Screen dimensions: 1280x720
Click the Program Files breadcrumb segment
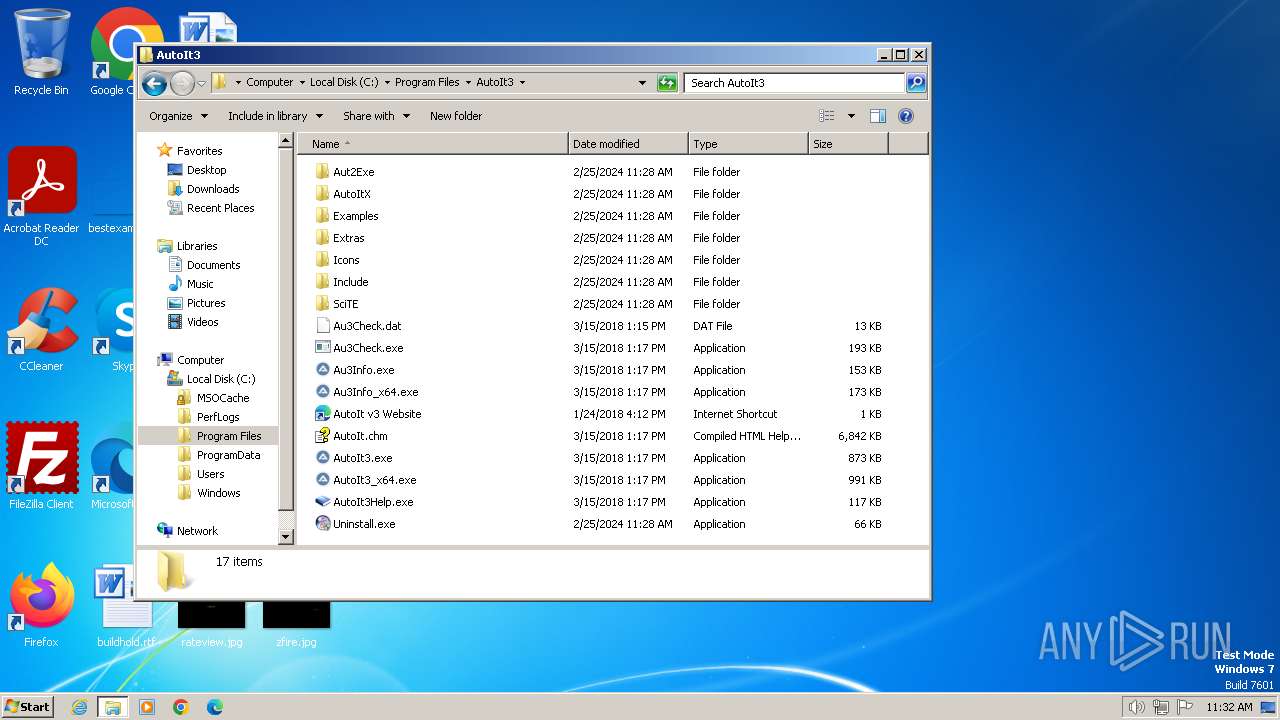[427, 83]
